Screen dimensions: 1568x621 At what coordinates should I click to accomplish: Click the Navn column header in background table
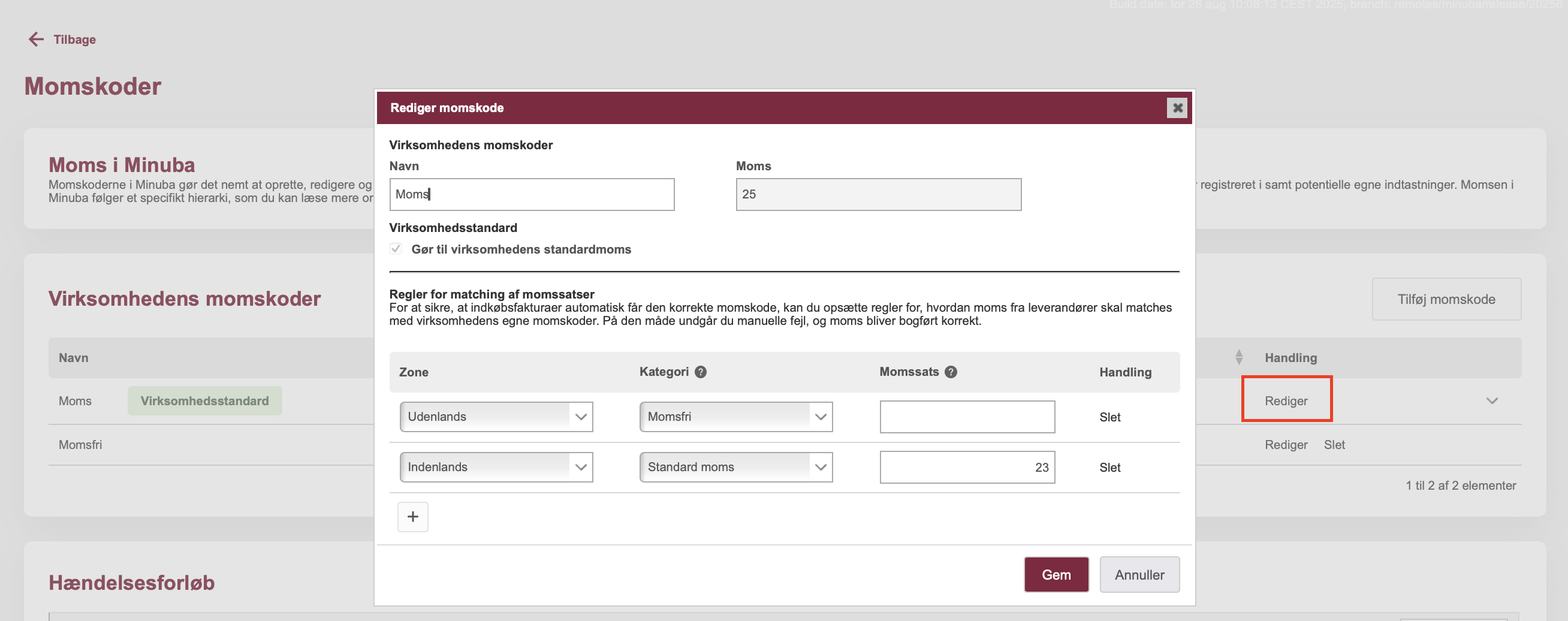74,357
